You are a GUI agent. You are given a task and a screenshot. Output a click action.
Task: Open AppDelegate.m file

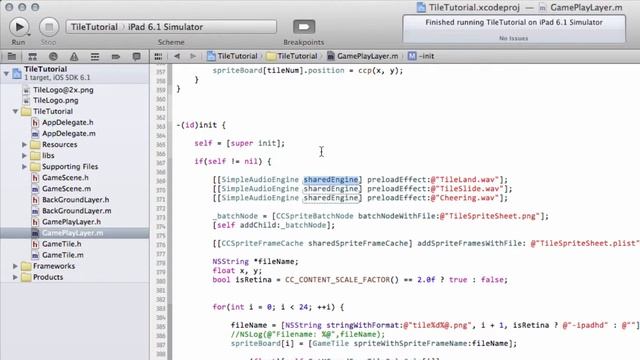tap(69, 133)
